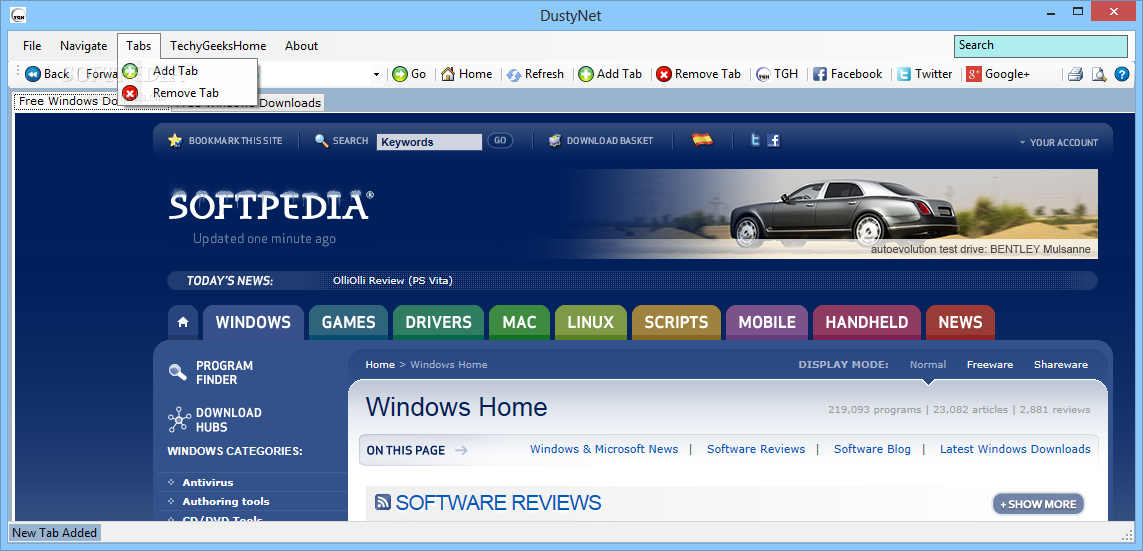Open Latest Windows Downloads link
Viewport: 1143px width, 551px height.
click(1015, 449)
